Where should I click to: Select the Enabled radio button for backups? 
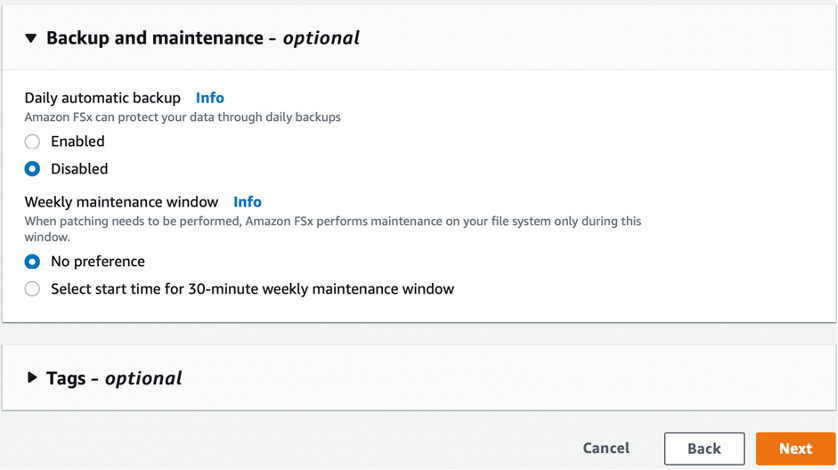click(x=32, y=142)
